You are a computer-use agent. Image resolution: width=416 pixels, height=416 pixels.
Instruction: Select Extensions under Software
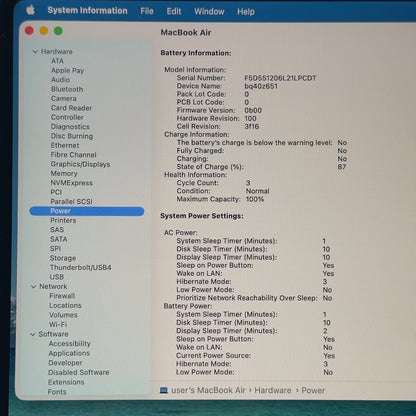click(x=66, y=382)
